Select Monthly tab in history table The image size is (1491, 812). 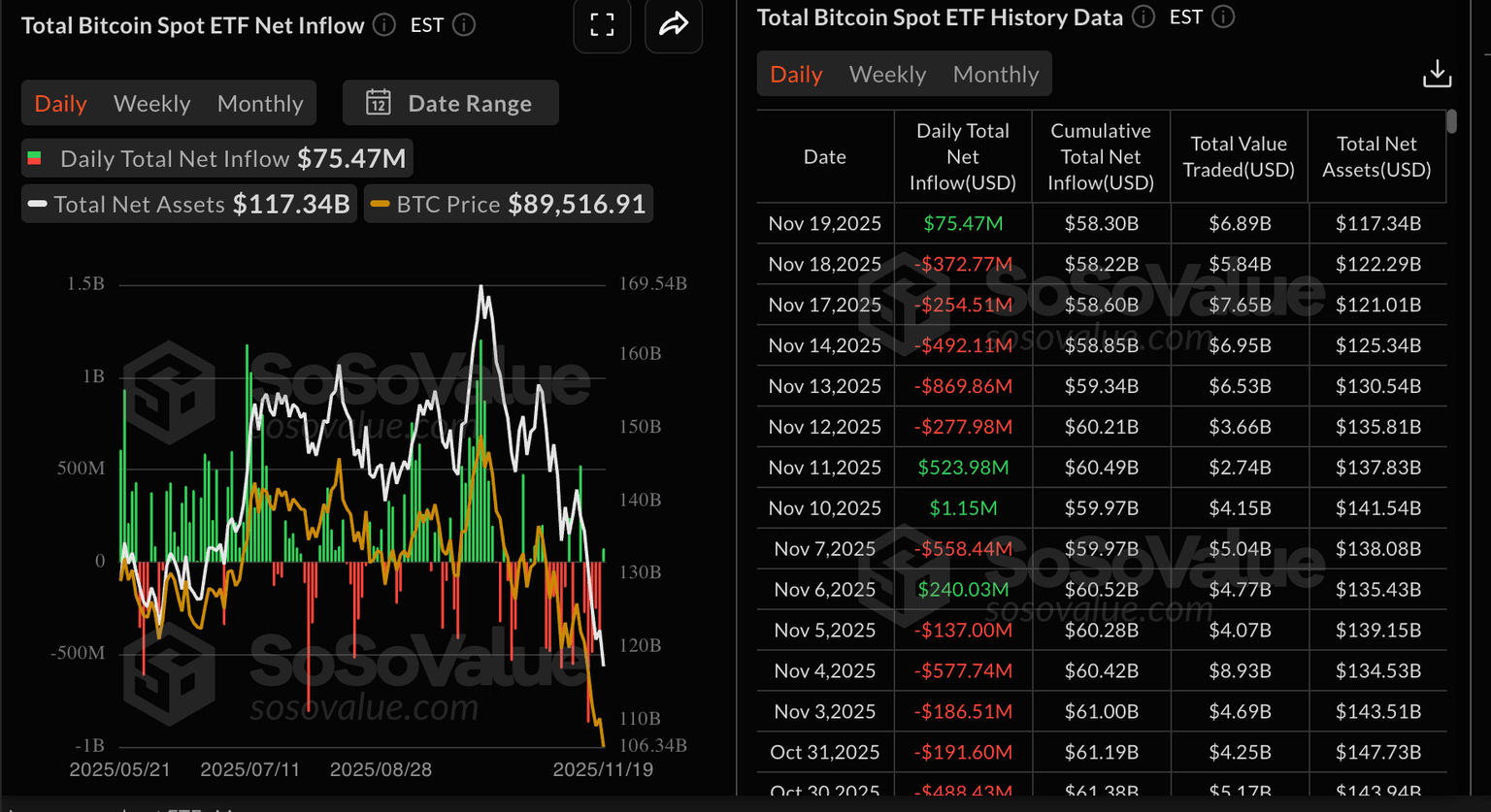[995, 75]
